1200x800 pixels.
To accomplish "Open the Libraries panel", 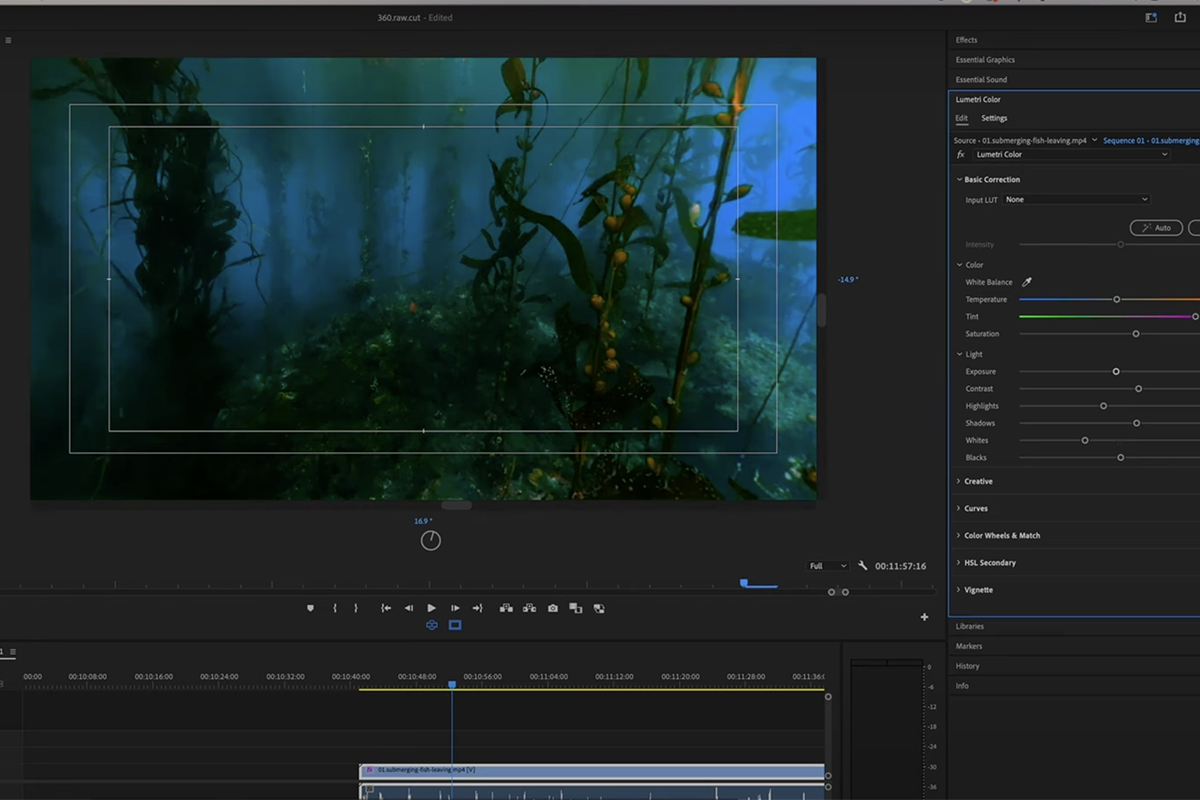I will point(970,626).
